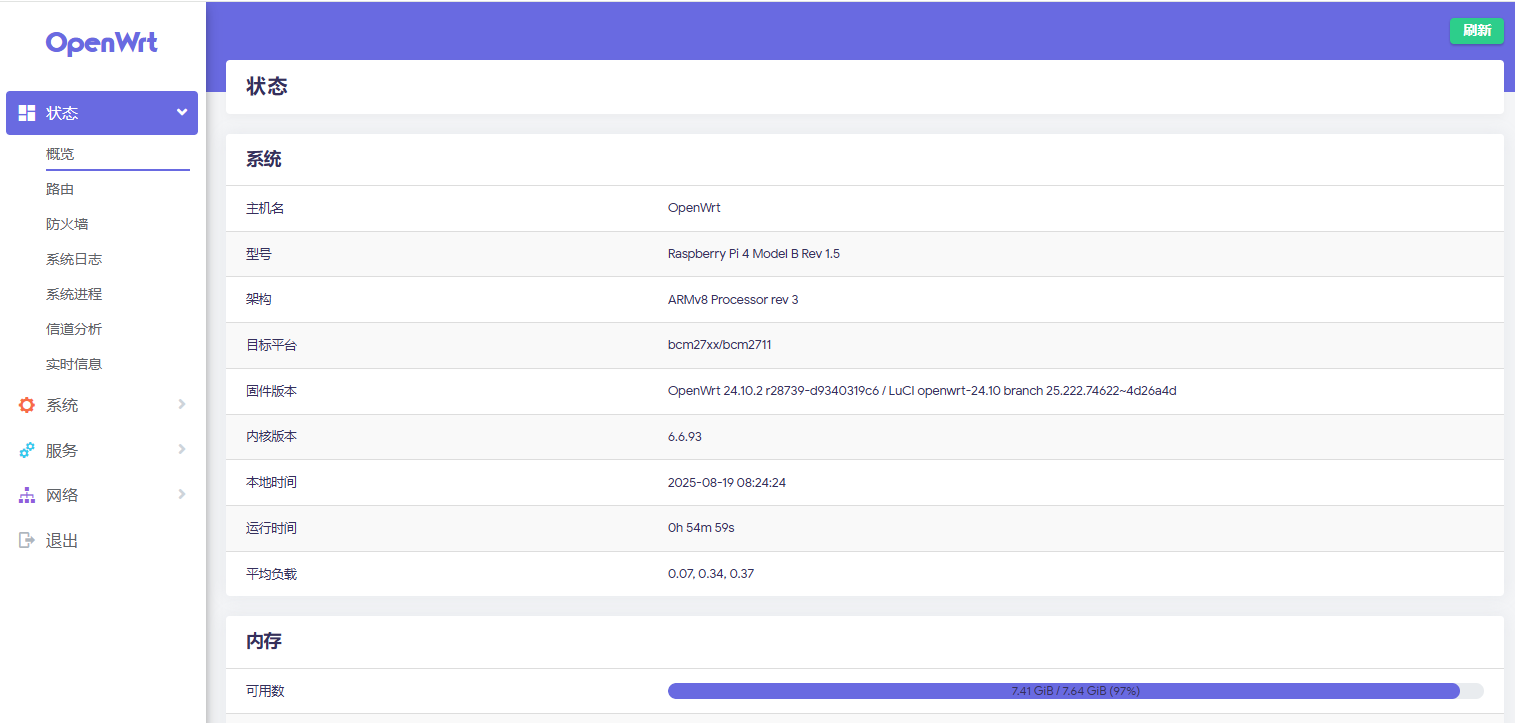Click the 本地时间 row label

(x=272, y=482)
